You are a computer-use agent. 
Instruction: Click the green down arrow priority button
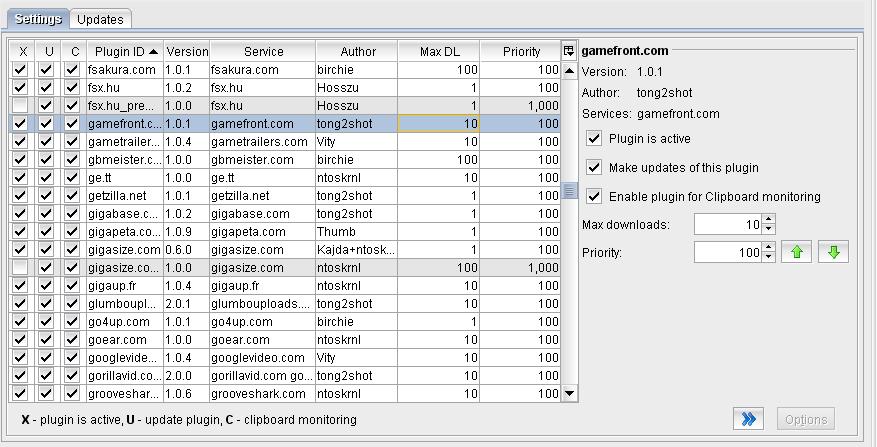(833, 253)
